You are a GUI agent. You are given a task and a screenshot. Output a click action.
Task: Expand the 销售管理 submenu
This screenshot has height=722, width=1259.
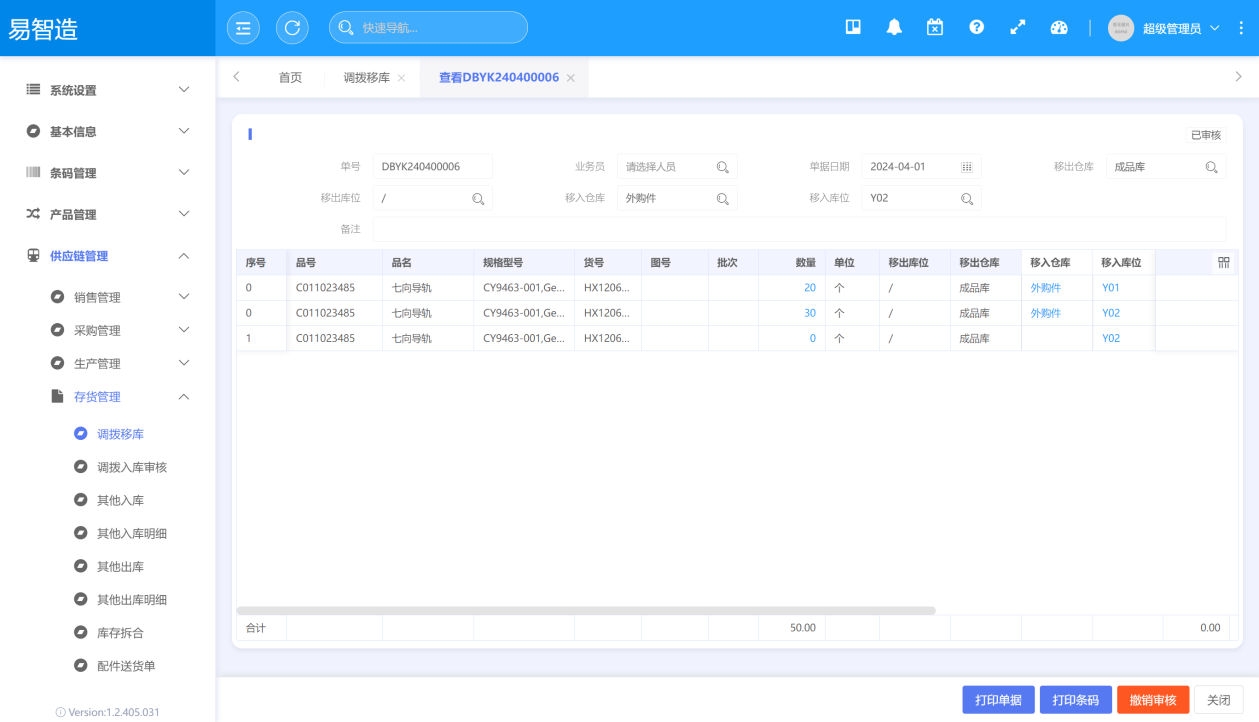tap(119, 297)
